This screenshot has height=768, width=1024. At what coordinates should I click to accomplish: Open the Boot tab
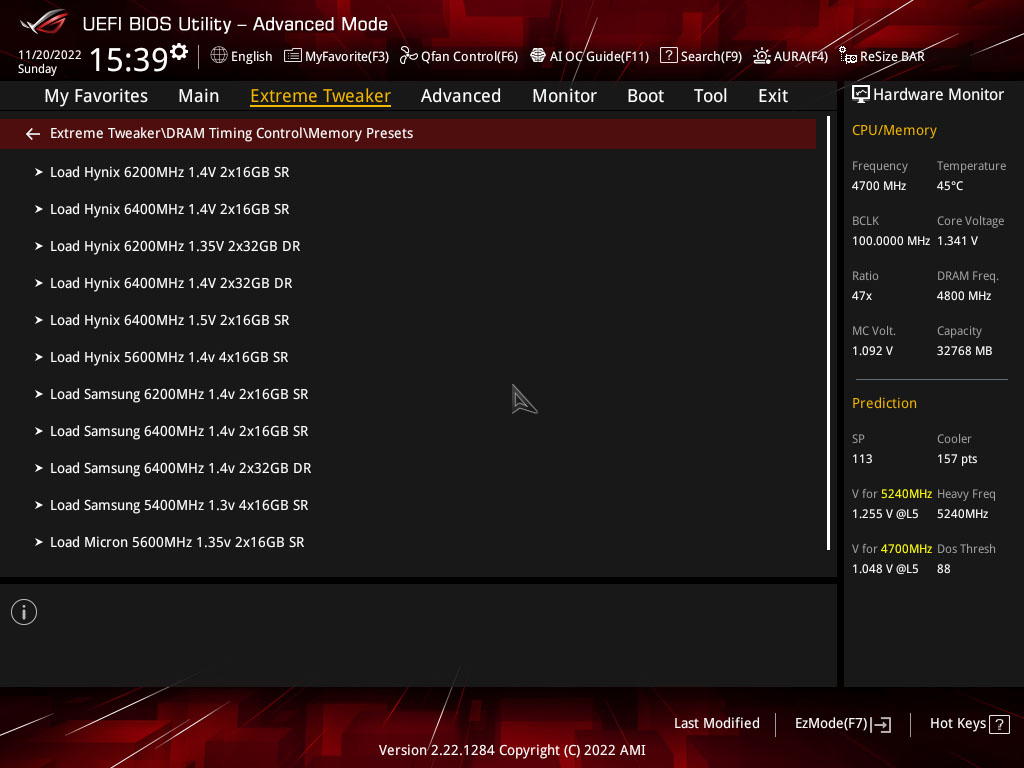[645, 96]
